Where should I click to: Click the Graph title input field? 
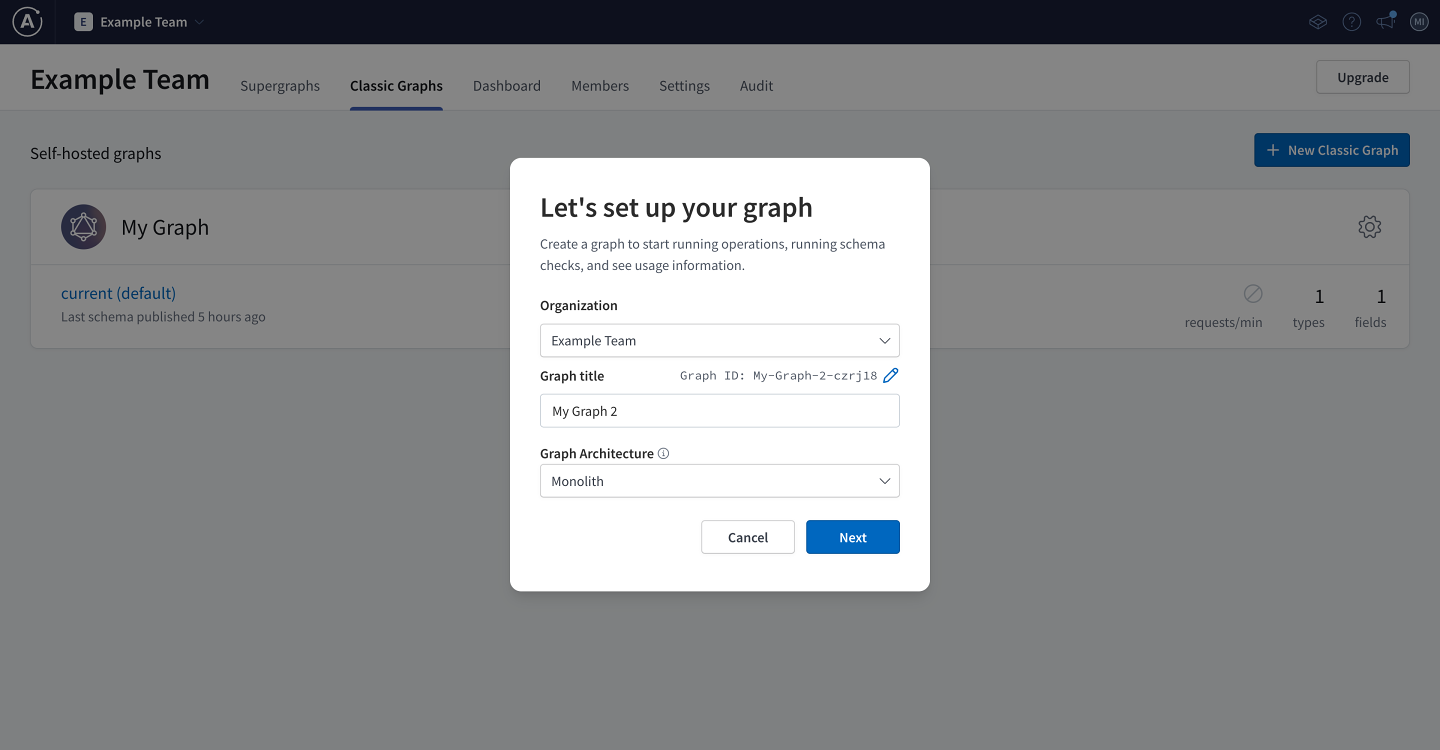[x=719, y=410]
